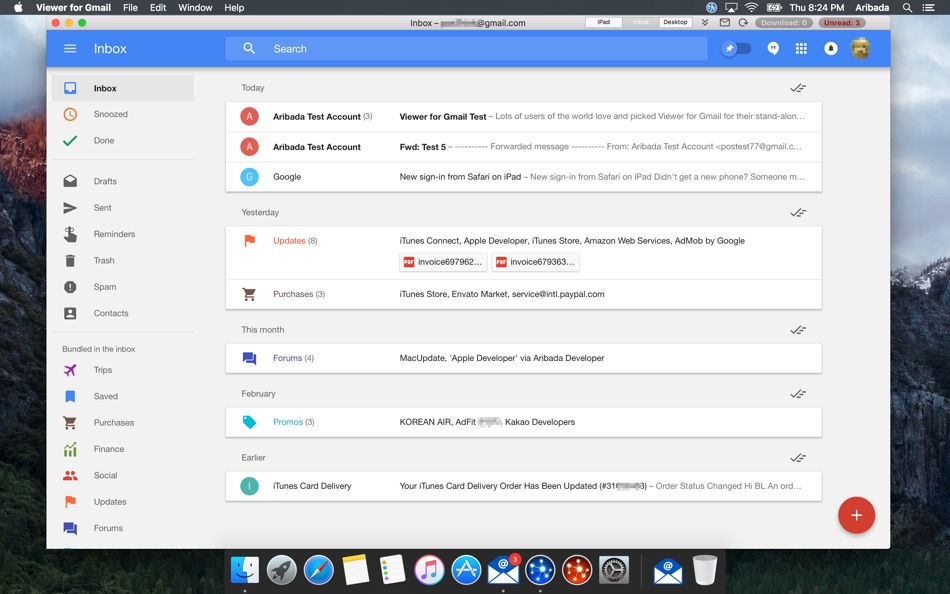This screenshot has width=950, height=594.
Task: Expand the title bar double-chevron menu
Action: click(x=705, y=22)
